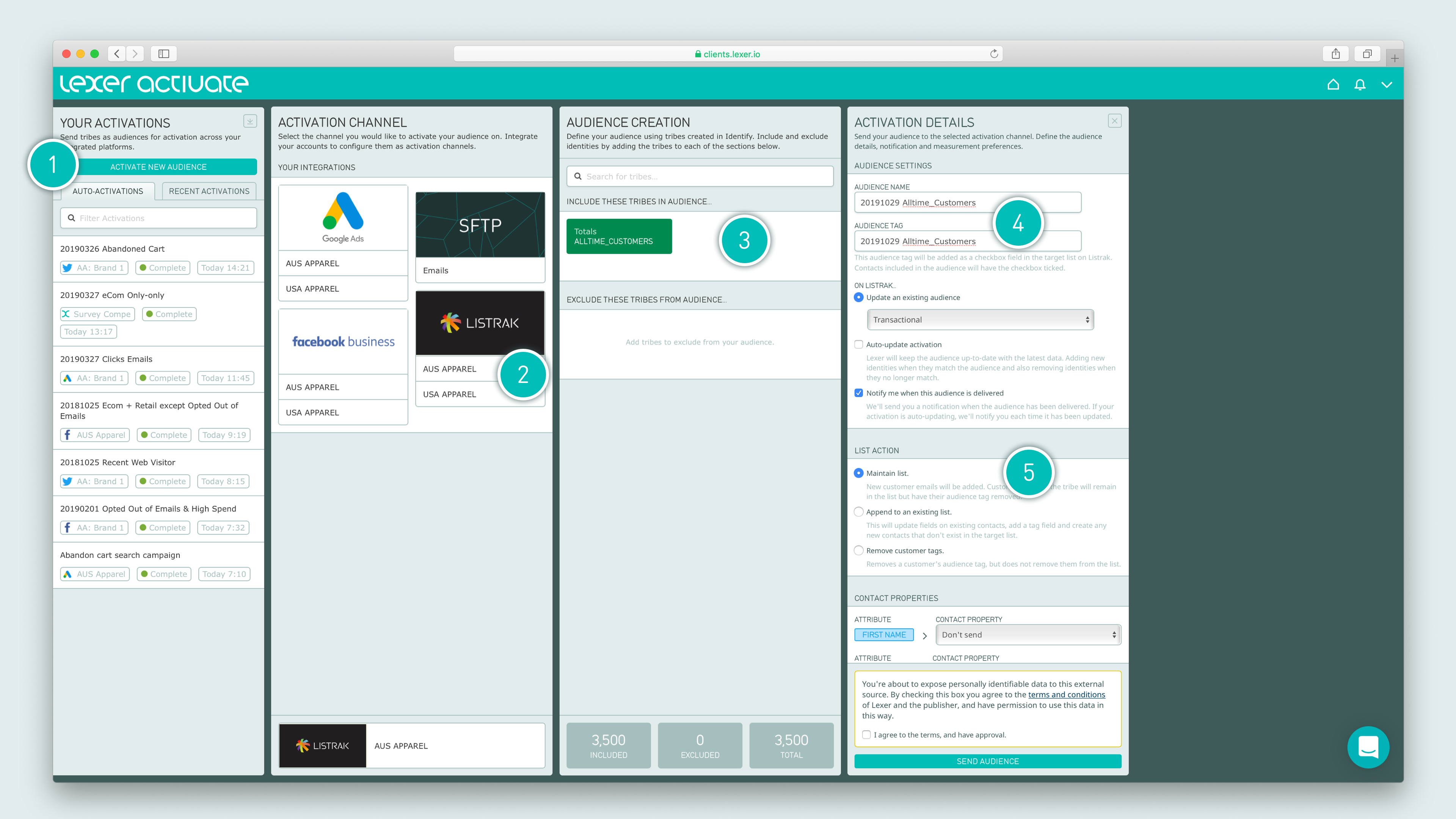Image resolution: width=1456 pixels, height=819 pixels.
Task: Open the Don't send contact property dropdown
Action: click(x=1028, y=635)
